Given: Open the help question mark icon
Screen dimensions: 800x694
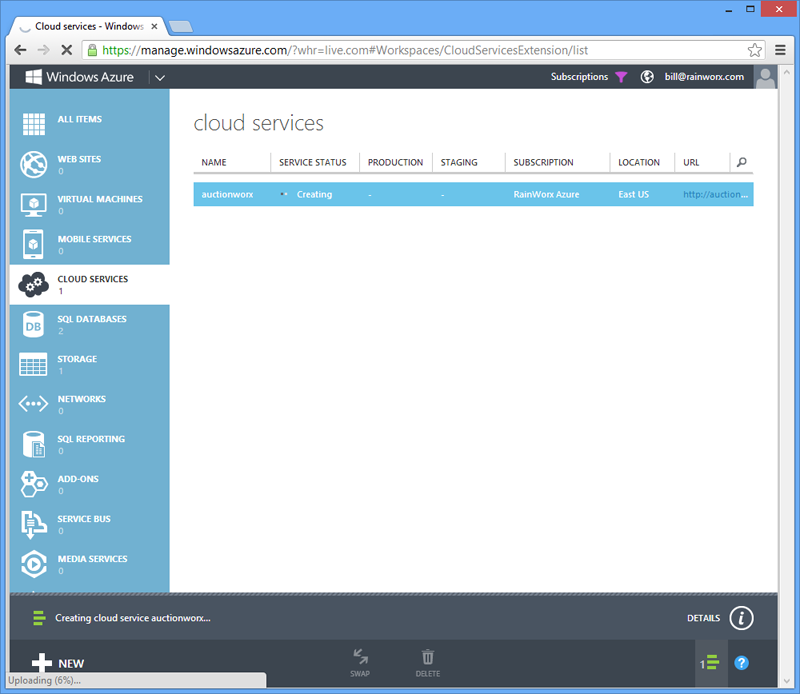Looking at the screenshot, I should point(741,663).
